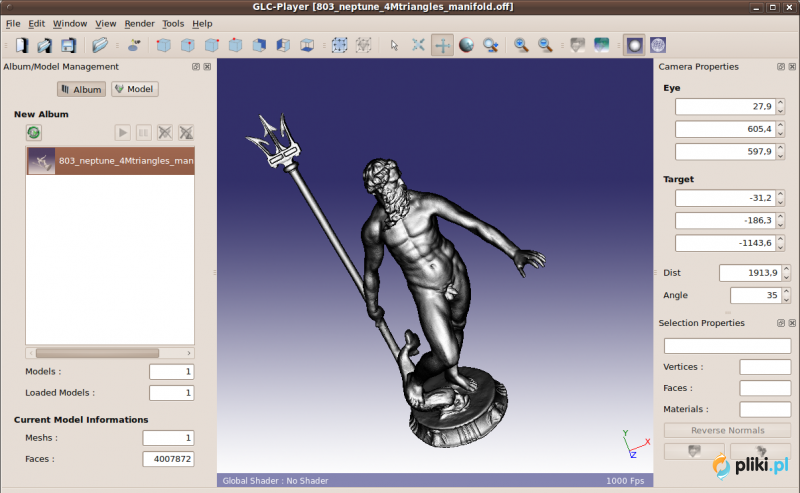
Task: Increase the Eye 27,9 value
Action: tap(780, 103)
